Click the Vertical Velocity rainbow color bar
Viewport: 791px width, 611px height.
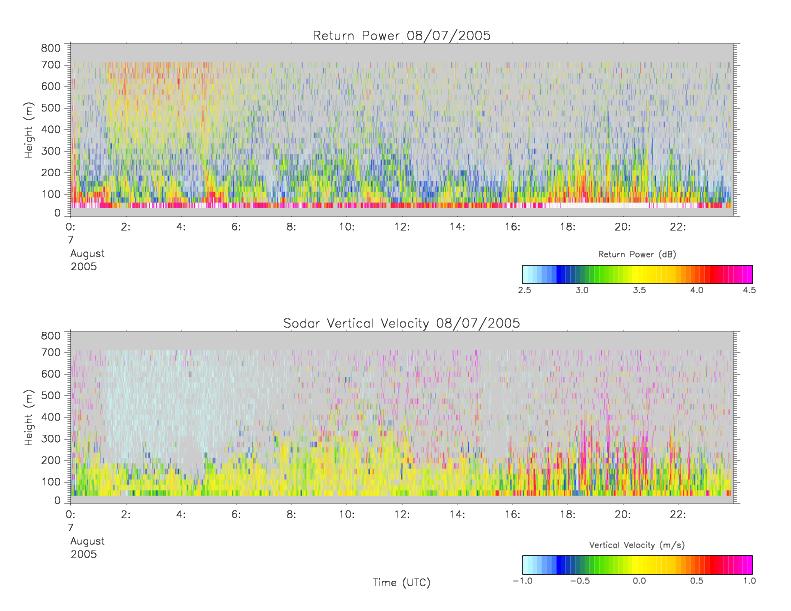tap(637, 565)
